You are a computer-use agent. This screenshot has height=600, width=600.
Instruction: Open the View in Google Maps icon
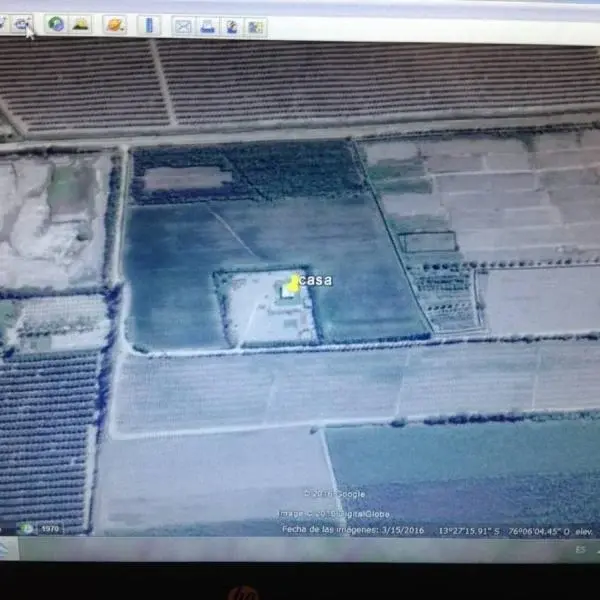point(256,27)
